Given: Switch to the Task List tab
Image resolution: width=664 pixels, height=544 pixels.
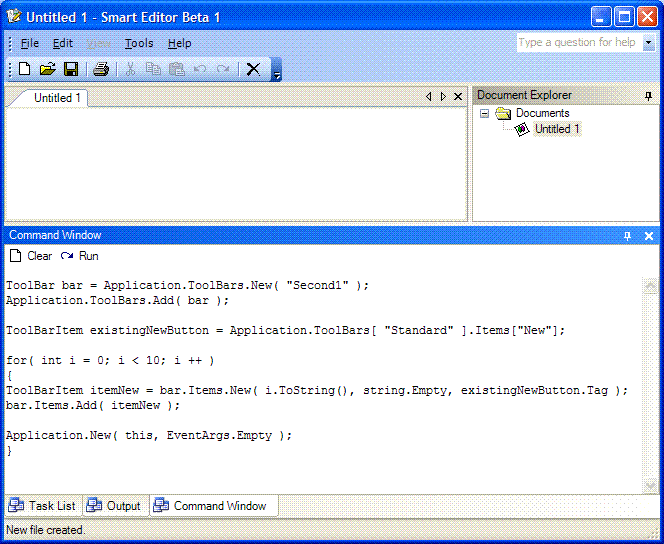Looking at the screenshot, I should click(42, 505).
